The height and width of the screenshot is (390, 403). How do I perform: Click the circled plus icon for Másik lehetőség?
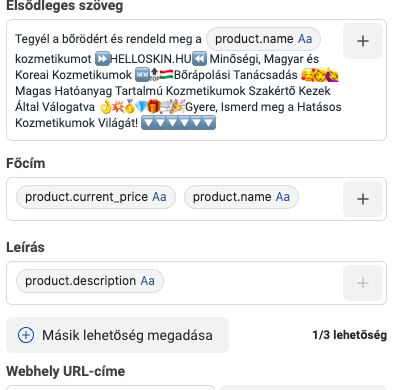(x=26, y=335)
